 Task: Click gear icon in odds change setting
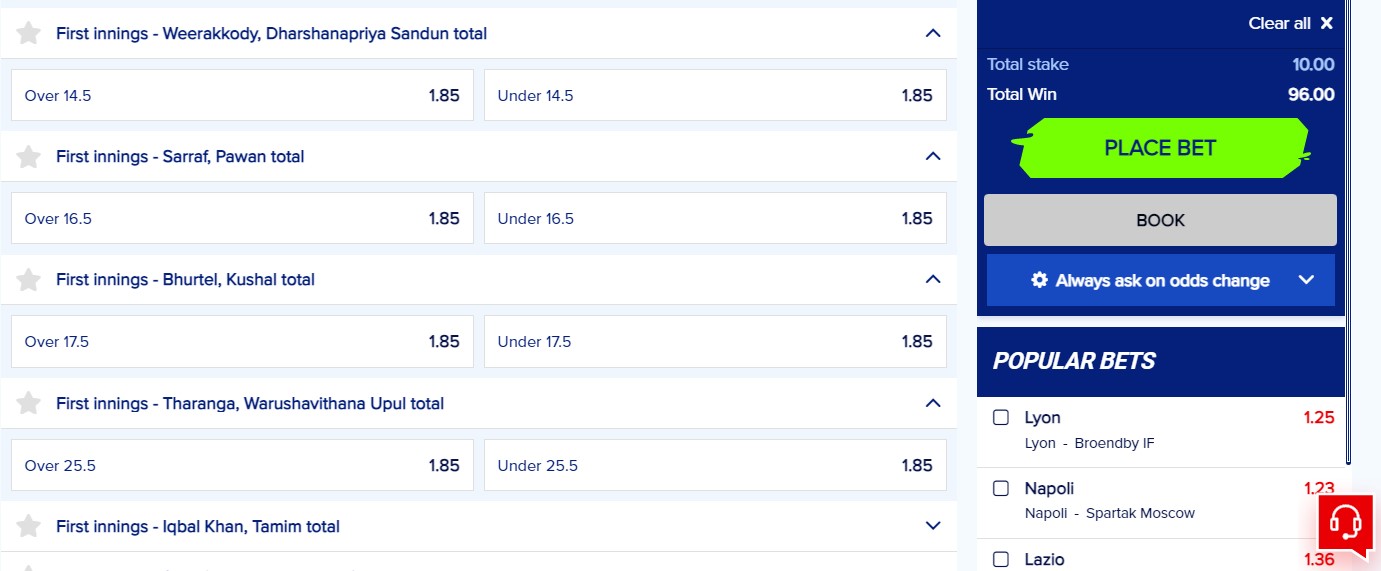point(1040,280)
